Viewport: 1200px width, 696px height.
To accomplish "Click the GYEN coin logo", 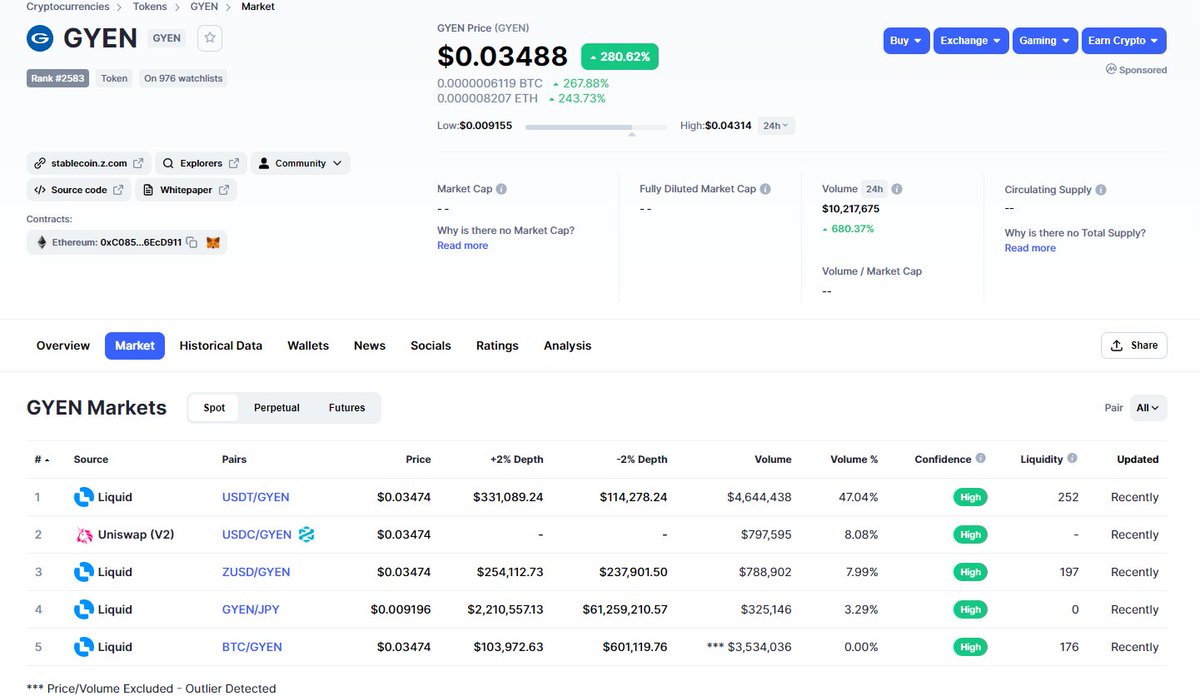I will point(40,38).
